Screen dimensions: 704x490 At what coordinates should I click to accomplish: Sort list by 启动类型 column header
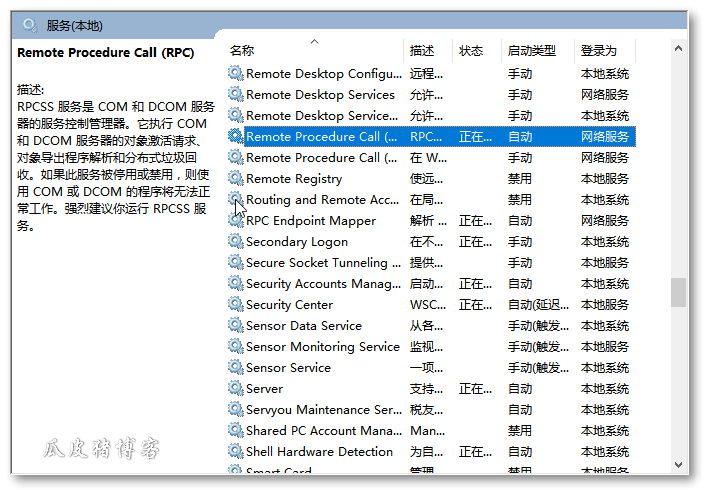(531, 51)
